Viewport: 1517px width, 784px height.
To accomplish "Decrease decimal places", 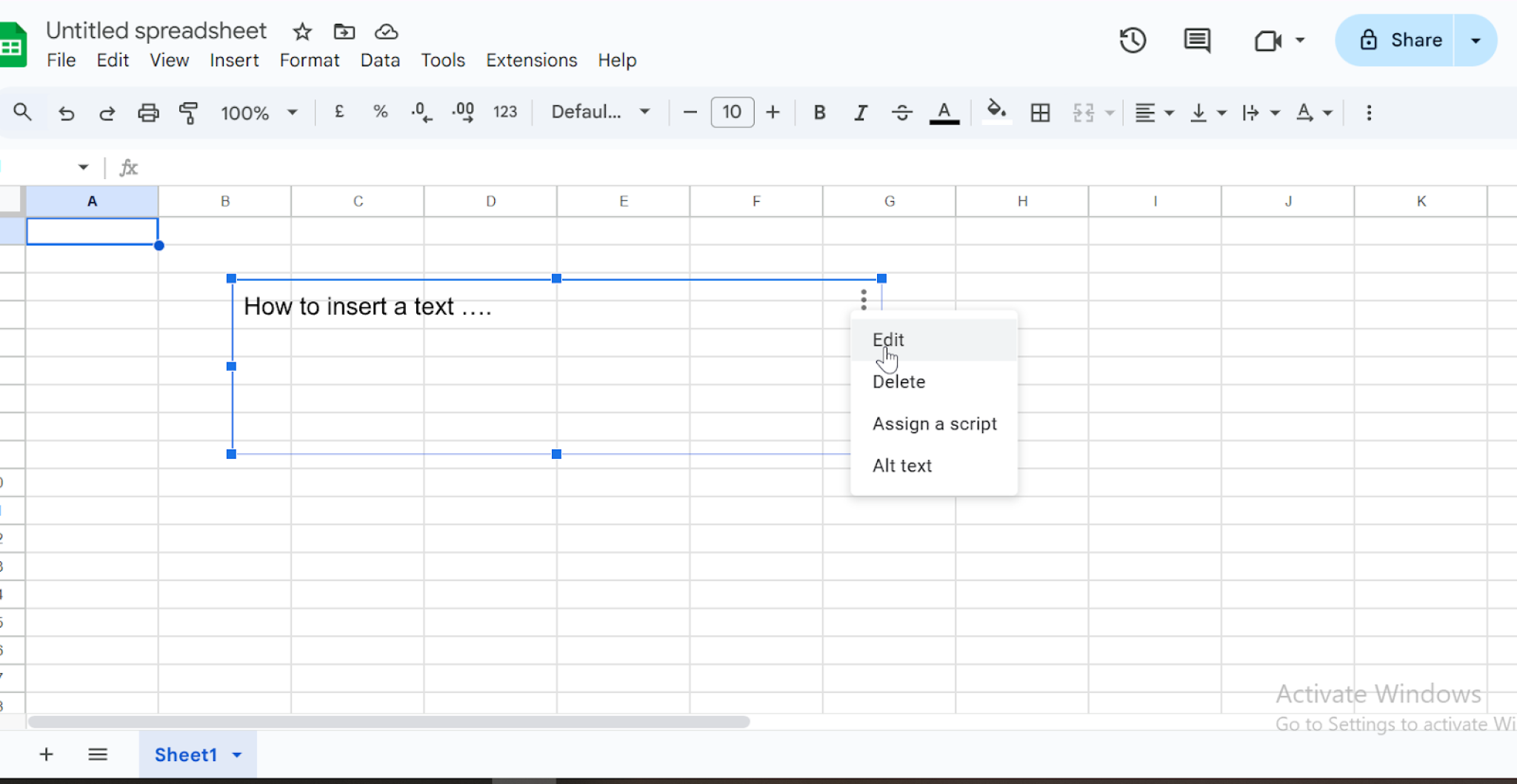I will click(x=420, y=113).
